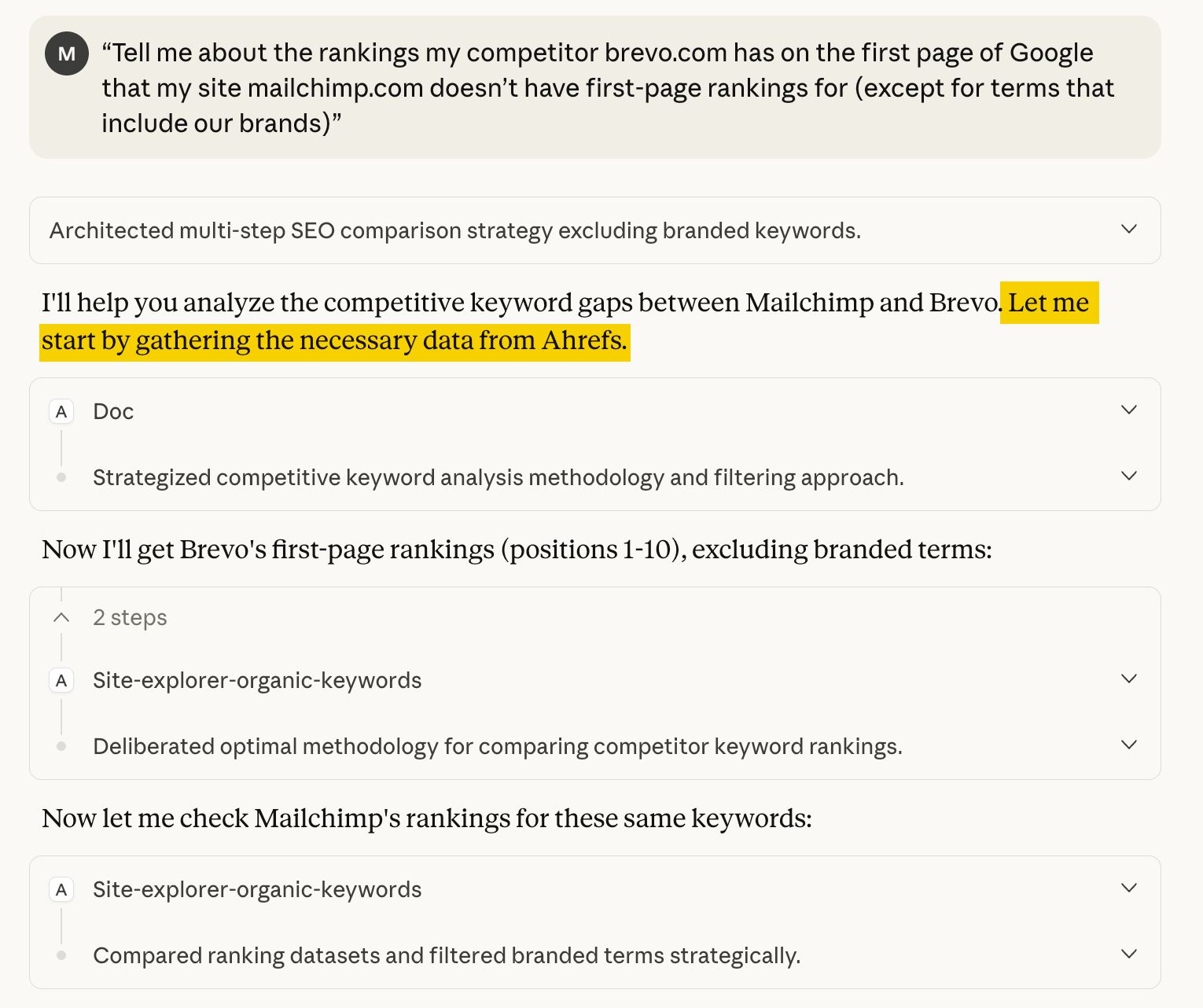Click the bullet dot before "Strategized competitive keyword analysis"
The image size is (1203, 1008).
(61, 477)
